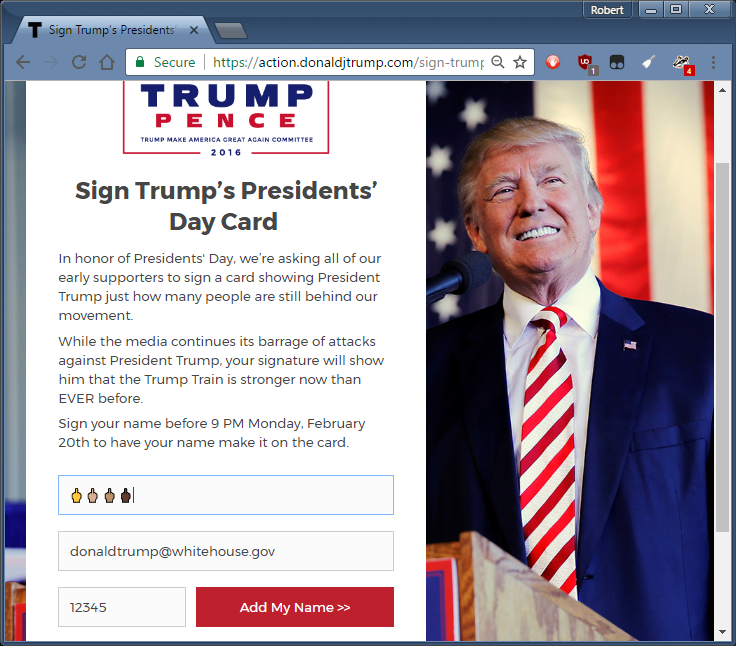
Task: Go to browser home page icon
Action: 107,62
